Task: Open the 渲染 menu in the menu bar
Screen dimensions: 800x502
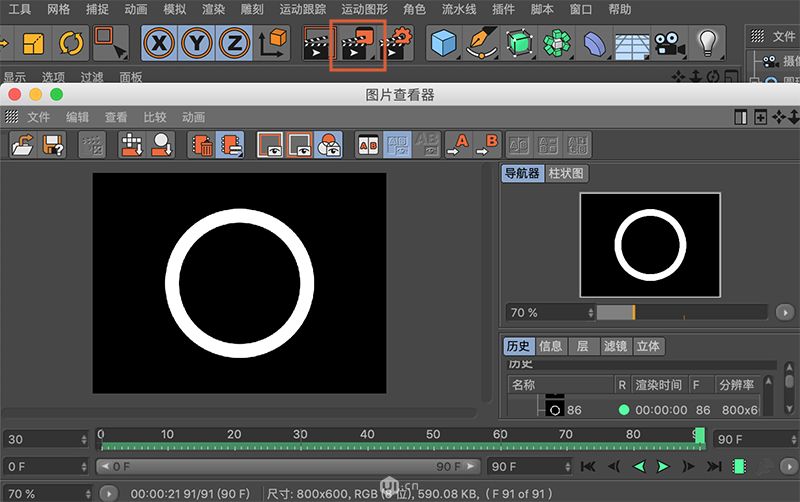Action: [x=214, y=9]
